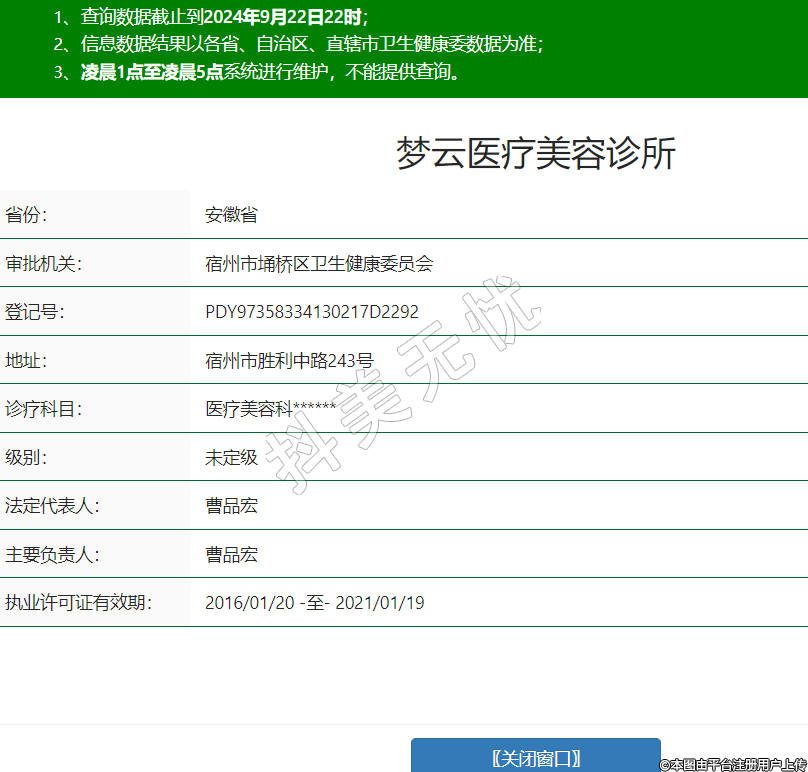Click the 【关闭窗口】 close window button
The width and height of the screenshot is (808, 772).
pyautogui.click(x=536, y=757)
